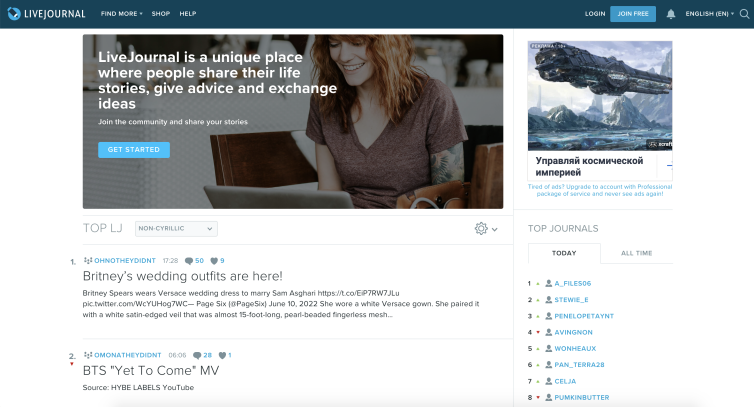Open the Help menu item
Viewport: 754px width, 407px height.
[x=188, y=14]
